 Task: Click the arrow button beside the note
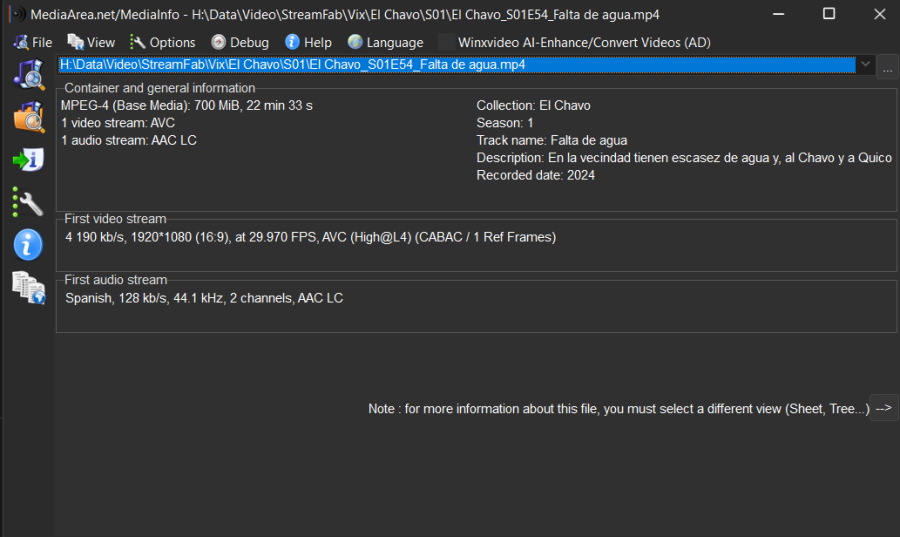pyautogui.click(x=884, y=408)
